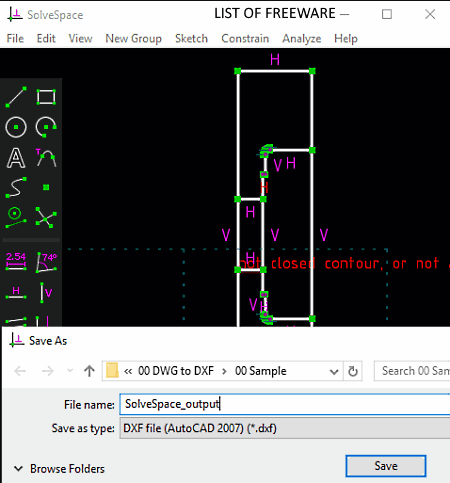The image size is (450, 483).
Task: Open the New Group menu
Action: click(x=134, y=39)
